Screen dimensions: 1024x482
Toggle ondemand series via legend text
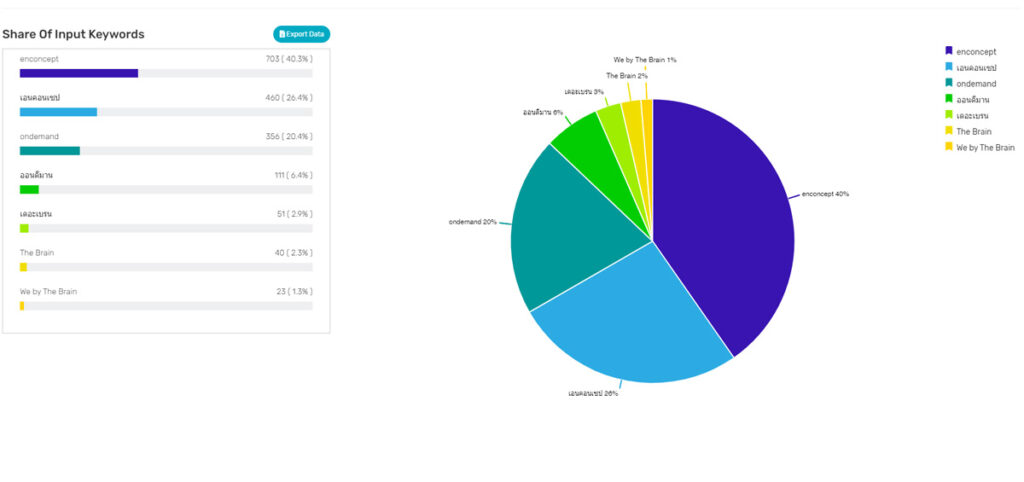(976, 83)
